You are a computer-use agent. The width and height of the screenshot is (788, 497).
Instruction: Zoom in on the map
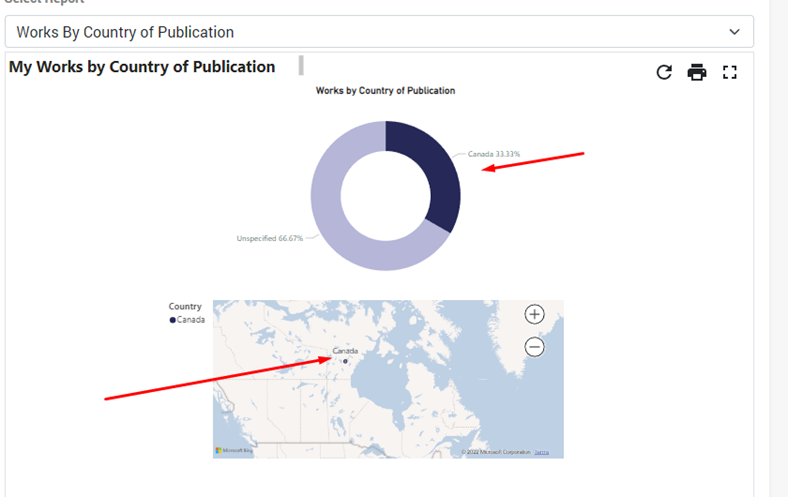[x=535, y=314]
